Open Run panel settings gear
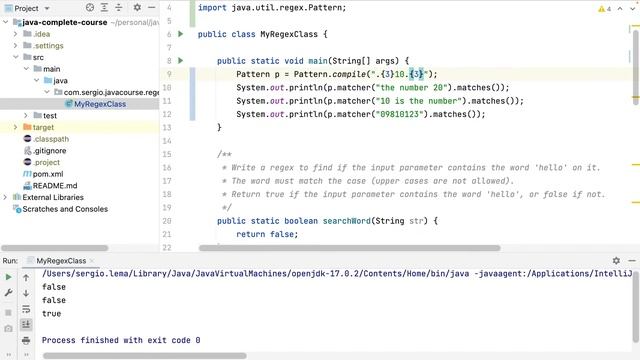The image size is (640, 360). click(x=616, y=260)
